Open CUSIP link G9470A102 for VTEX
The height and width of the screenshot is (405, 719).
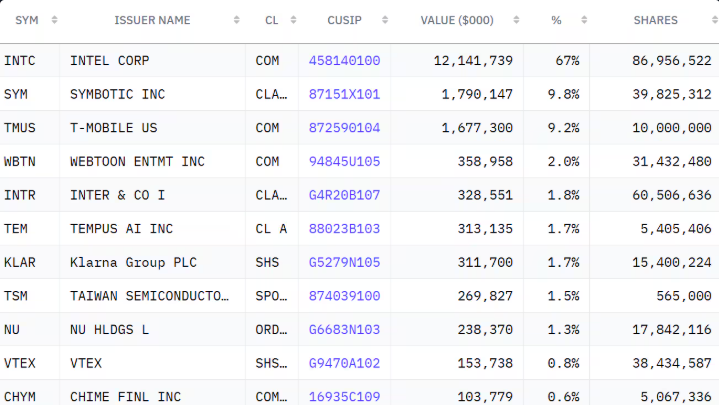click(x=344, y=363)
